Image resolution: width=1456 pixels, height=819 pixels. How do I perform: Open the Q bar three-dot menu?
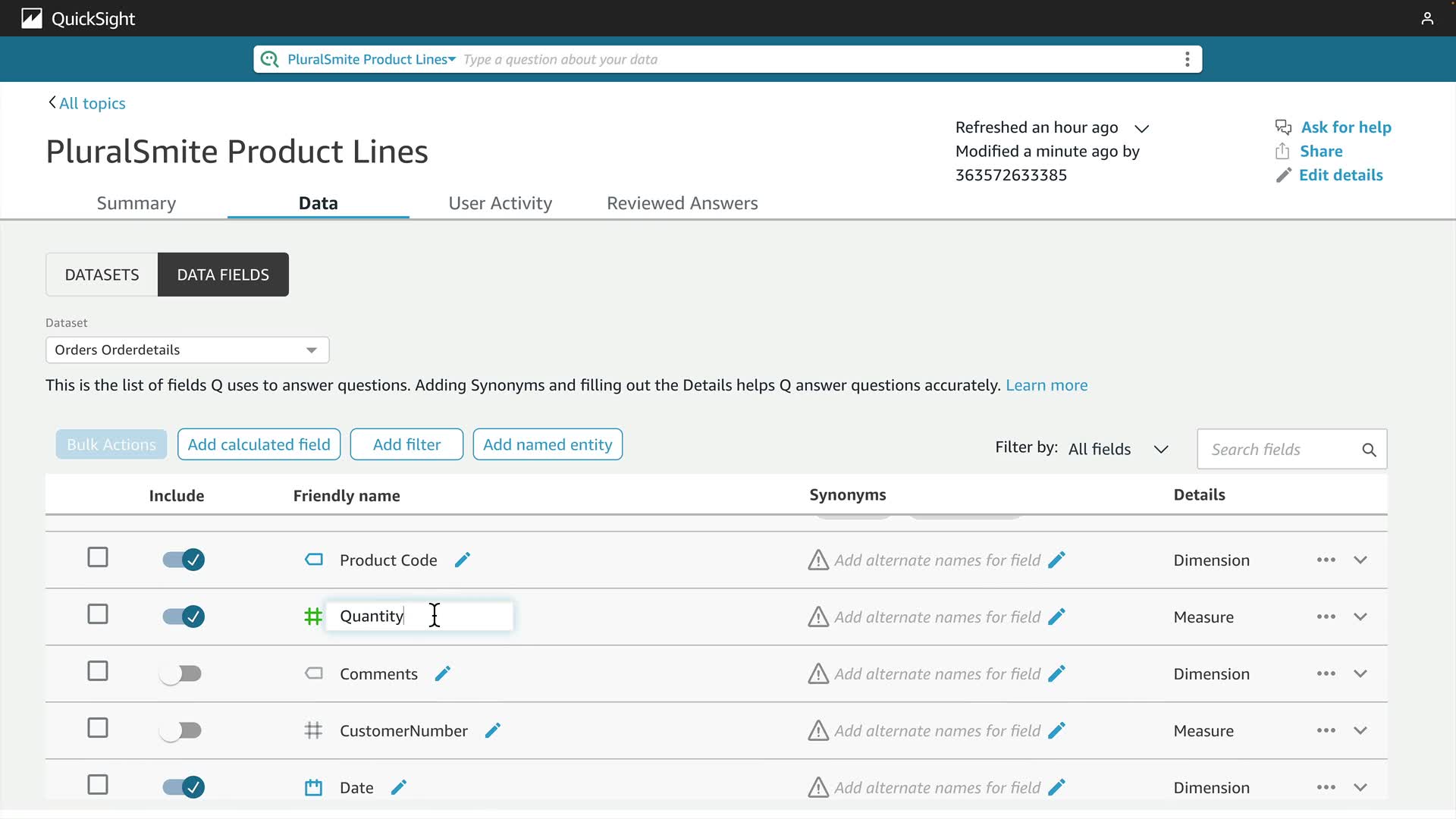1187,59
